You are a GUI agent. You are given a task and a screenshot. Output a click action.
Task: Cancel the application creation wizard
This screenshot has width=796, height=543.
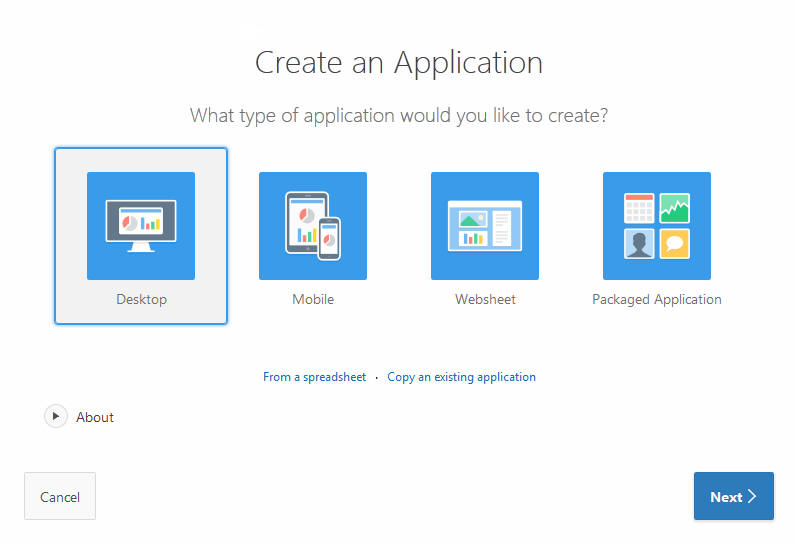(x=60, y=496)
